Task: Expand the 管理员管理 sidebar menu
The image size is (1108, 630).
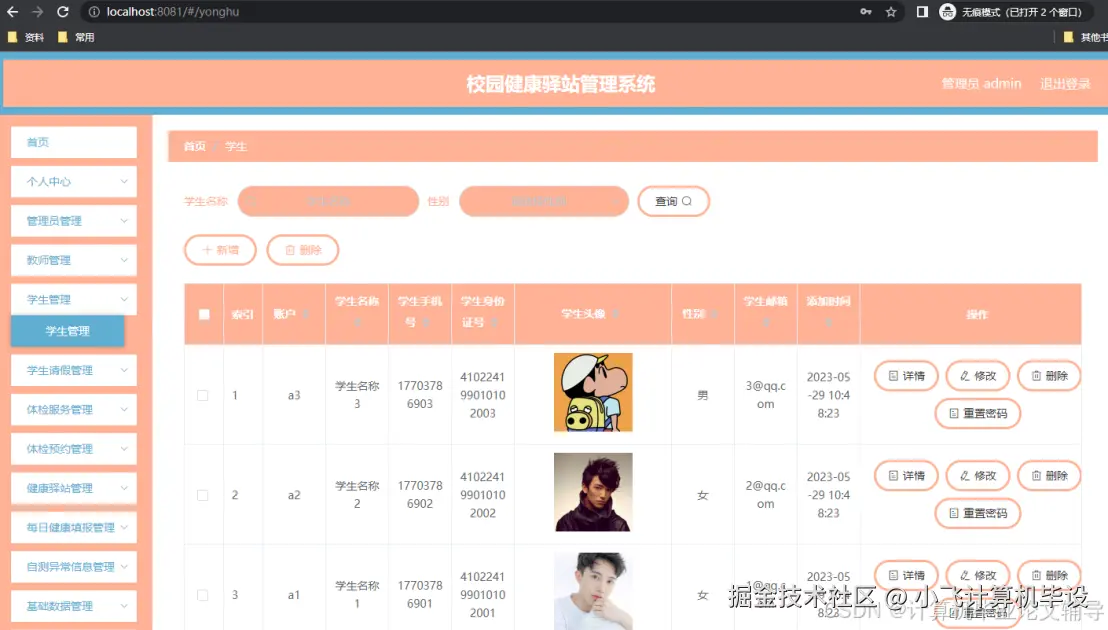Action: click(x=73, y=220)
